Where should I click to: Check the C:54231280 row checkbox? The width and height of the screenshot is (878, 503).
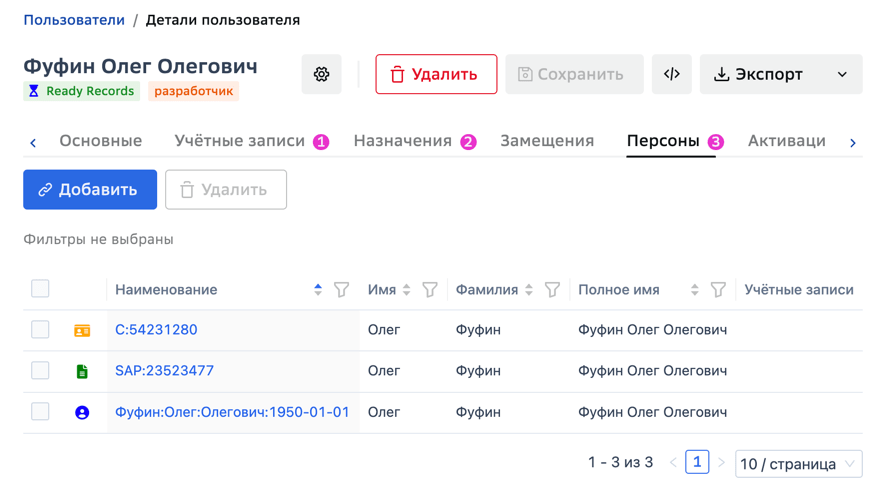pos(40,329)
